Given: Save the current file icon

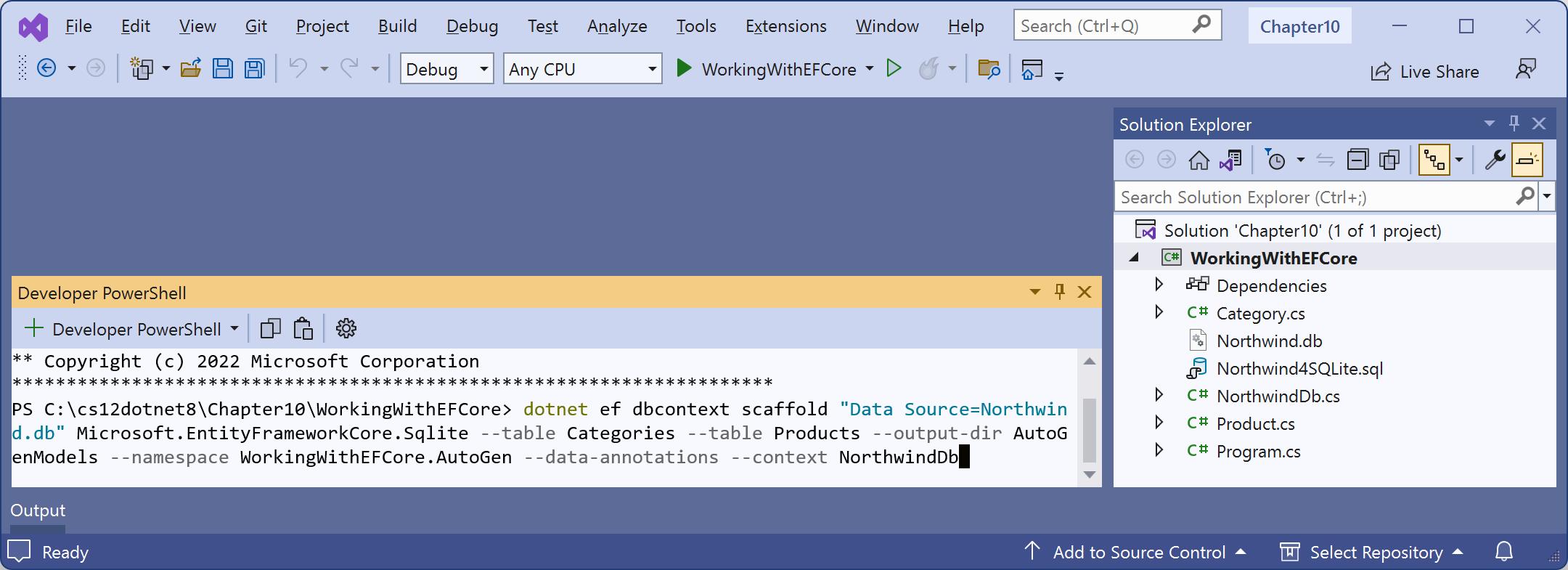Looking at the screenshot, I should pos(223,69).
